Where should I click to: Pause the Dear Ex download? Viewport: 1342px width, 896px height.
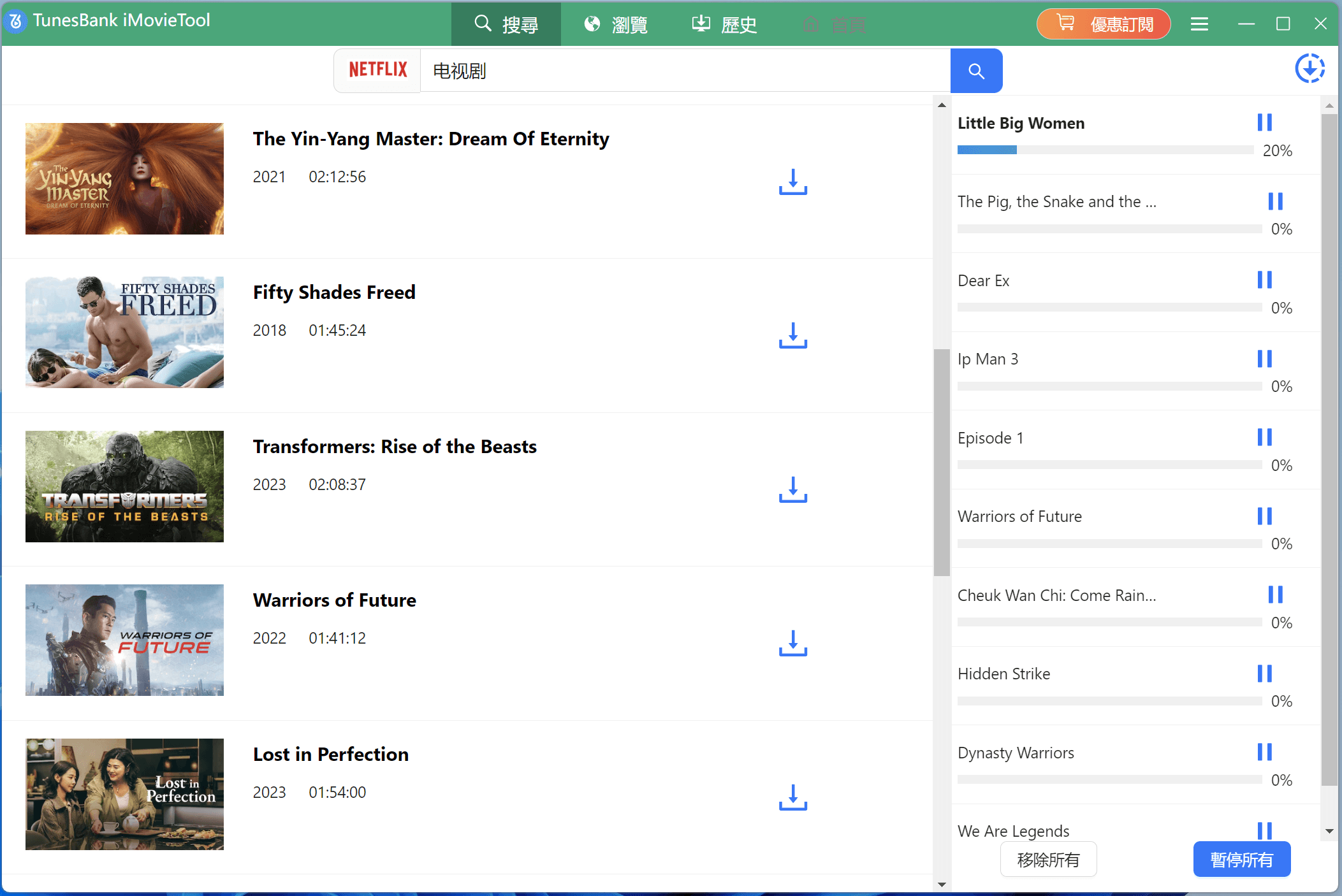(1264, 280)
